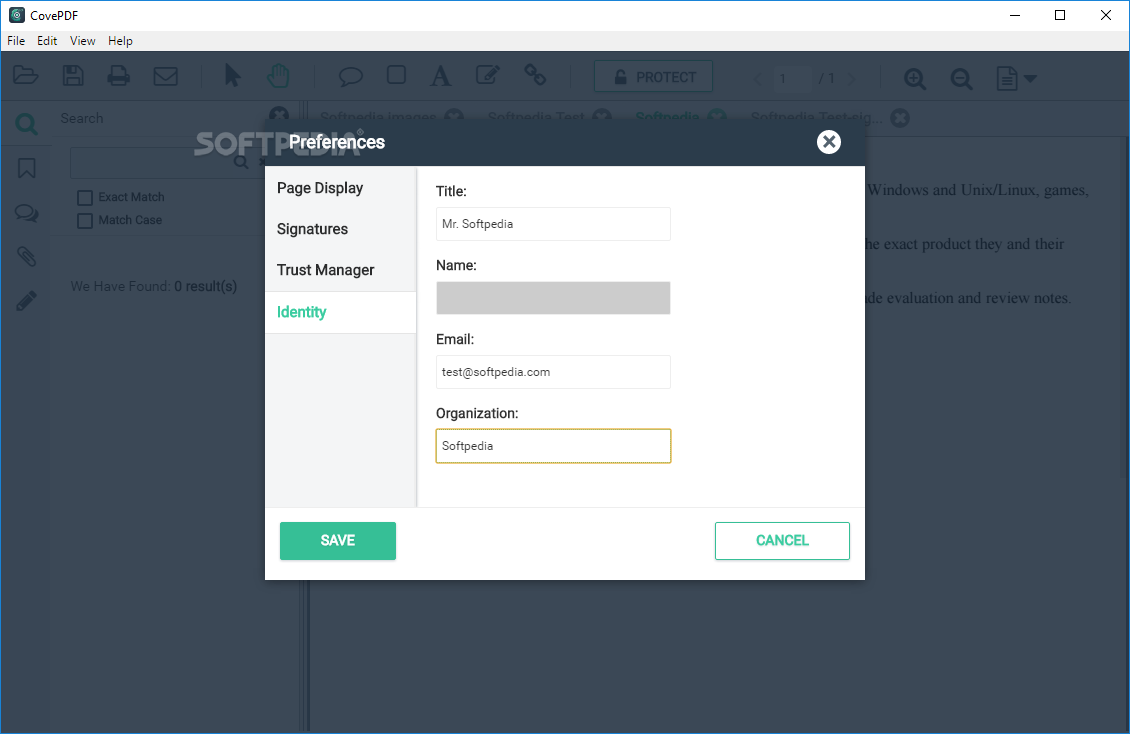Screen dimensions: 1130x734
Task: Click the PROTECT button in the toolbar
Action: pos(654,76)
